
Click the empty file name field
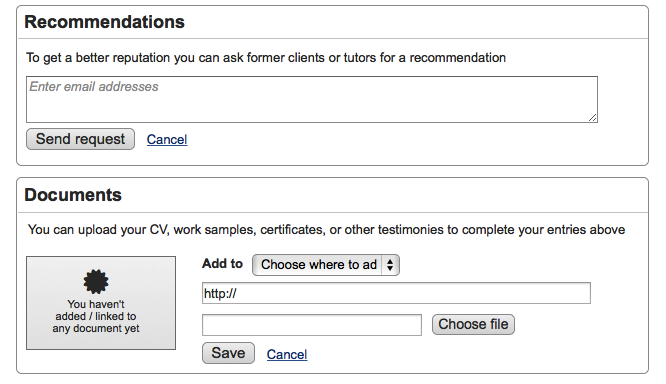[x=312, y=325]
